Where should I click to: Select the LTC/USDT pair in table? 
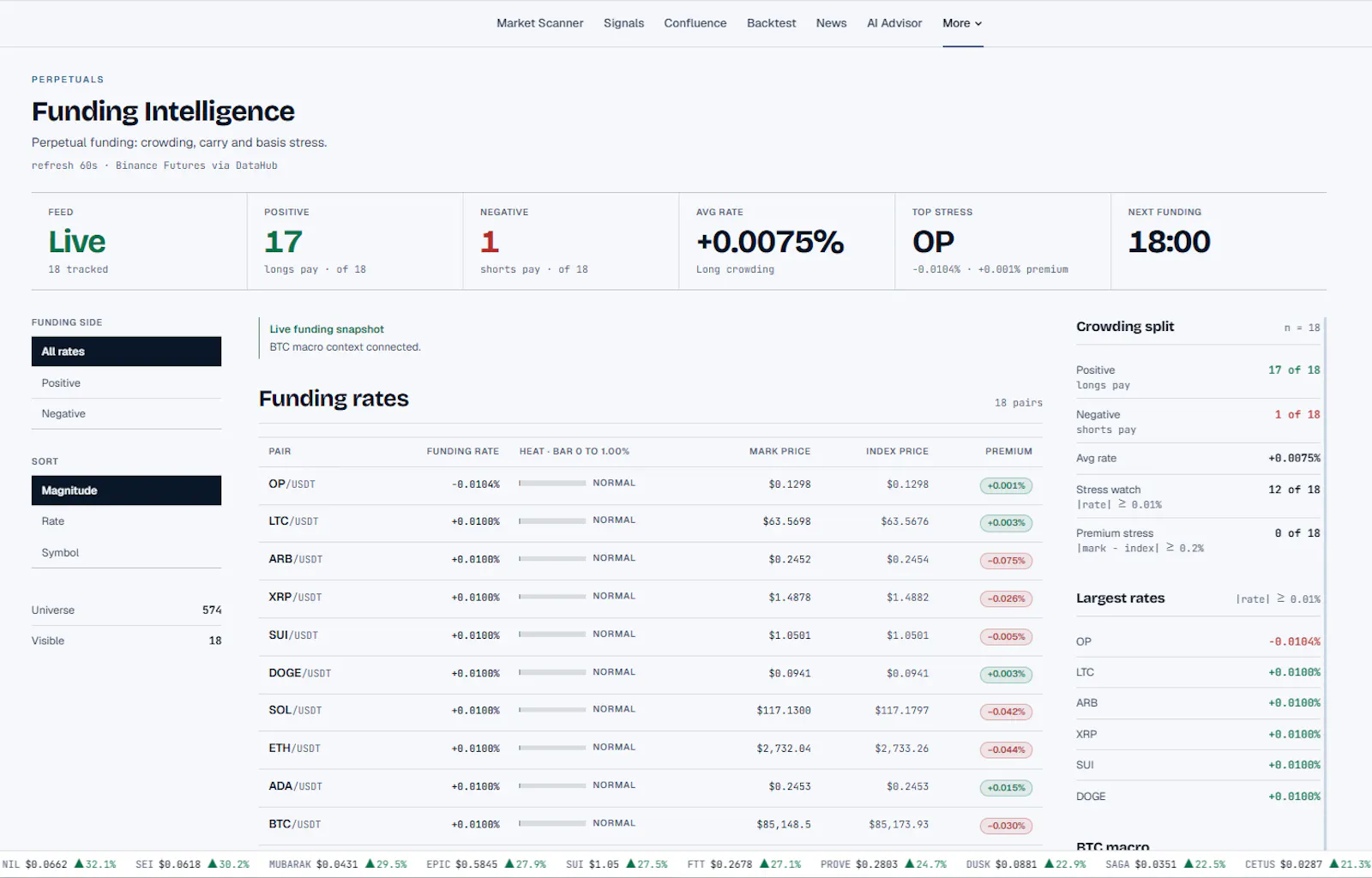(651, 522)
